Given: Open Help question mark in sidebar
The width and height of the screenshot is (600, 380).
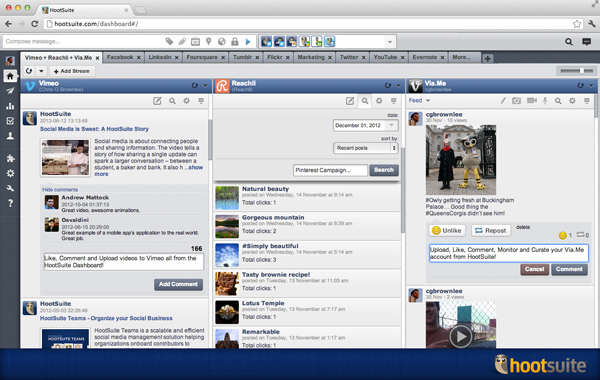Looking at the screenshot, I should 10,203.
